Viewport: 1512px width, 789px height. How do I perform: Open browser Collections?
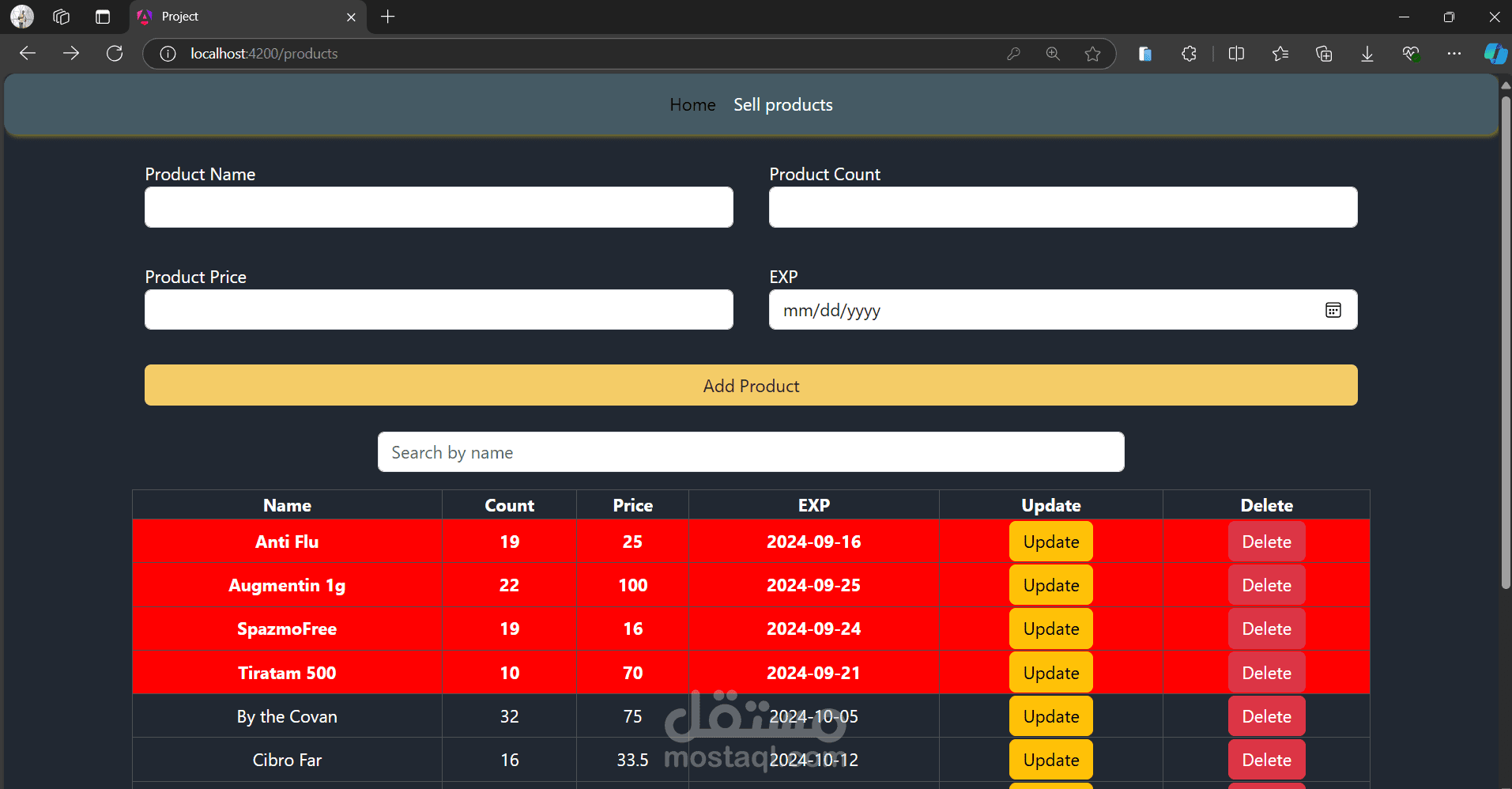[1324, 54]
